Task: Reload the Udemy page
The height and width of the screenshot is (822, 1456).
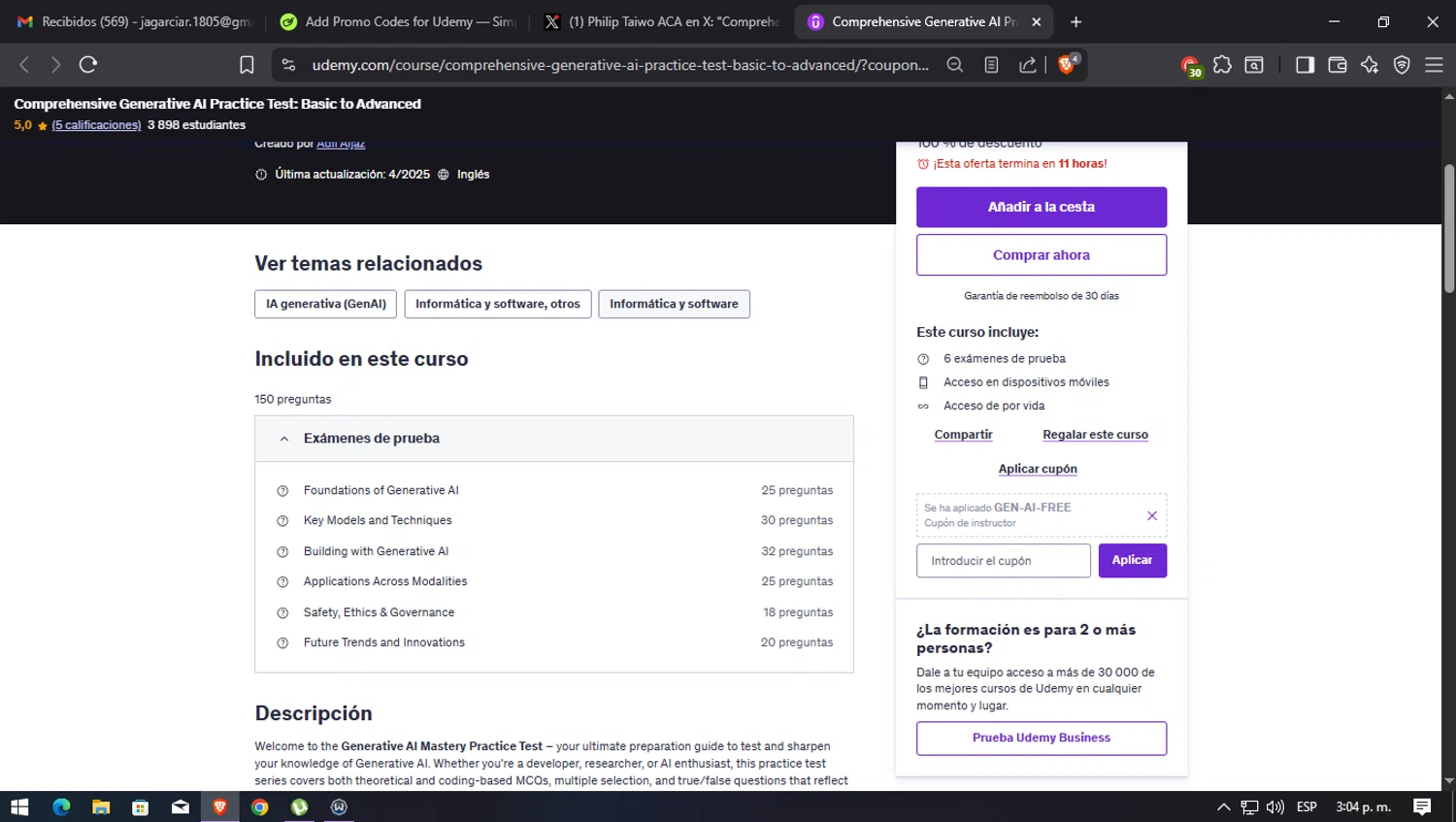Action: tap(88, 65)
